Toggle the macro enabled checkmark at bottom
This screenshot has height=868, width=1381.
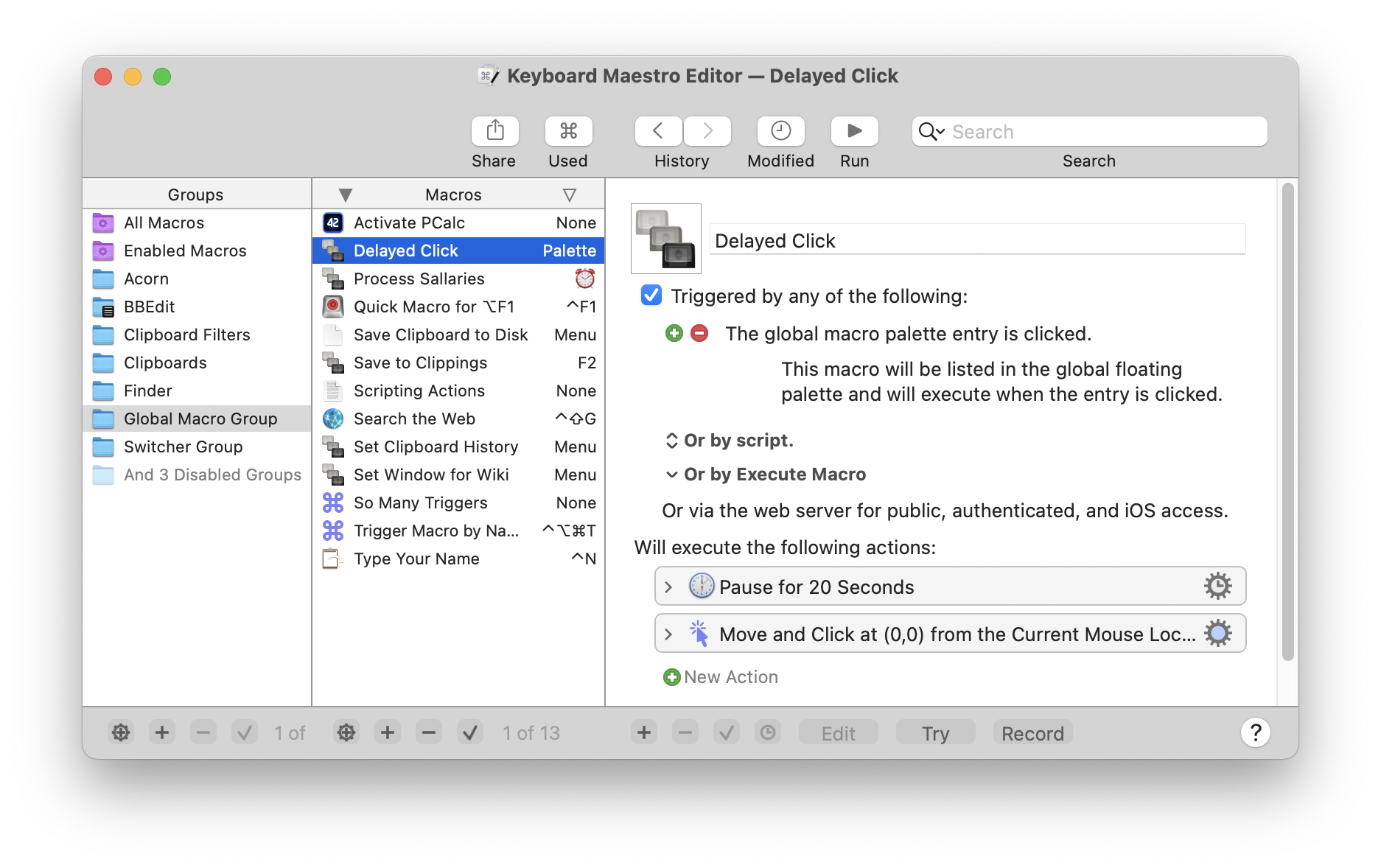(470, 732)
